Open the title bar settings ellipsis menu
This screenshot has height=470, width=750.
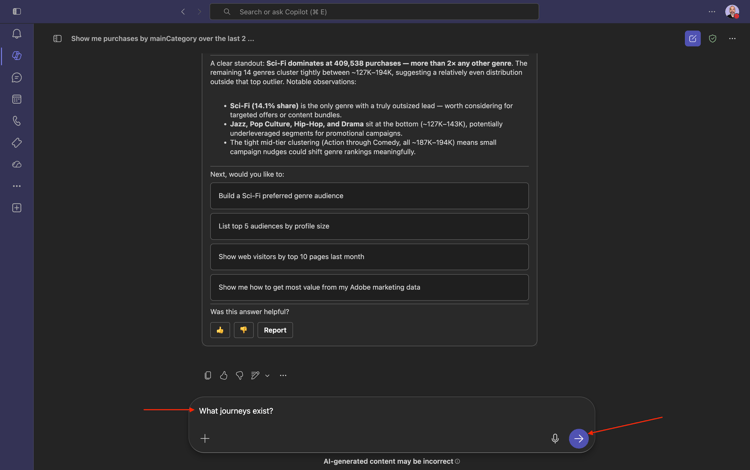click(712, 11)
